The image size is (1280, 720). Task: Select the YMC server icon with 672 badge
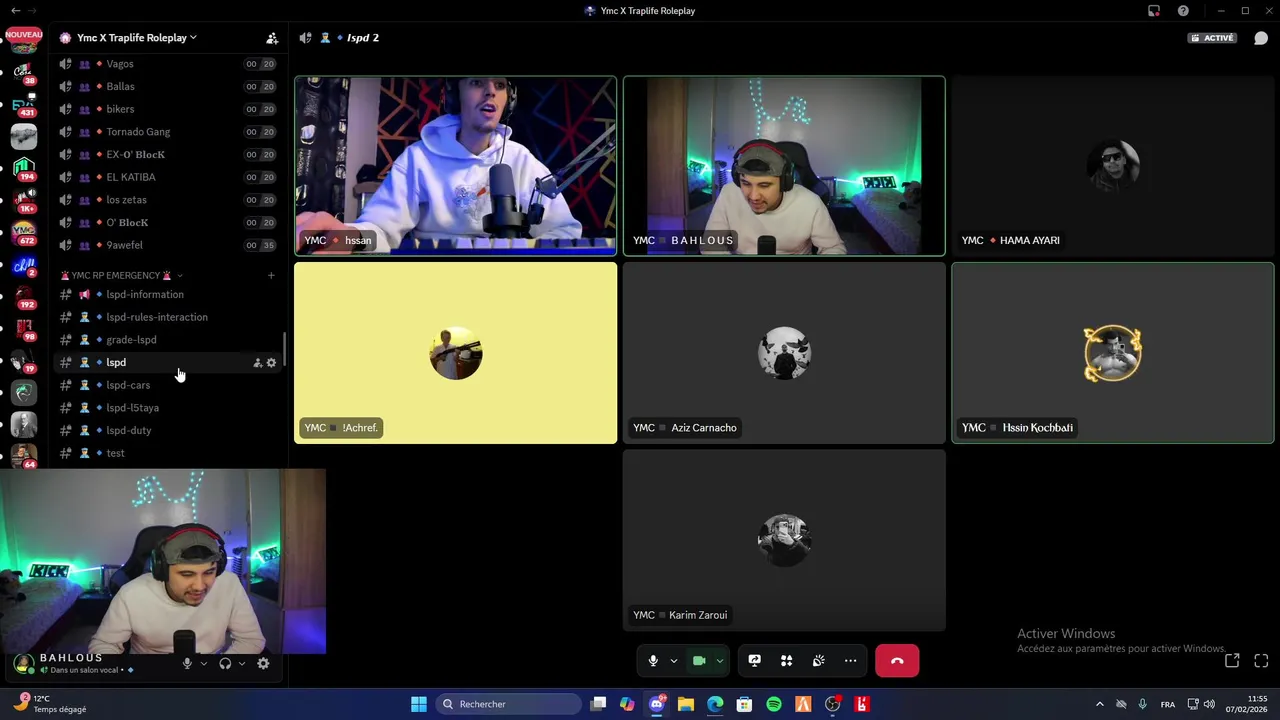click(23, 232)
